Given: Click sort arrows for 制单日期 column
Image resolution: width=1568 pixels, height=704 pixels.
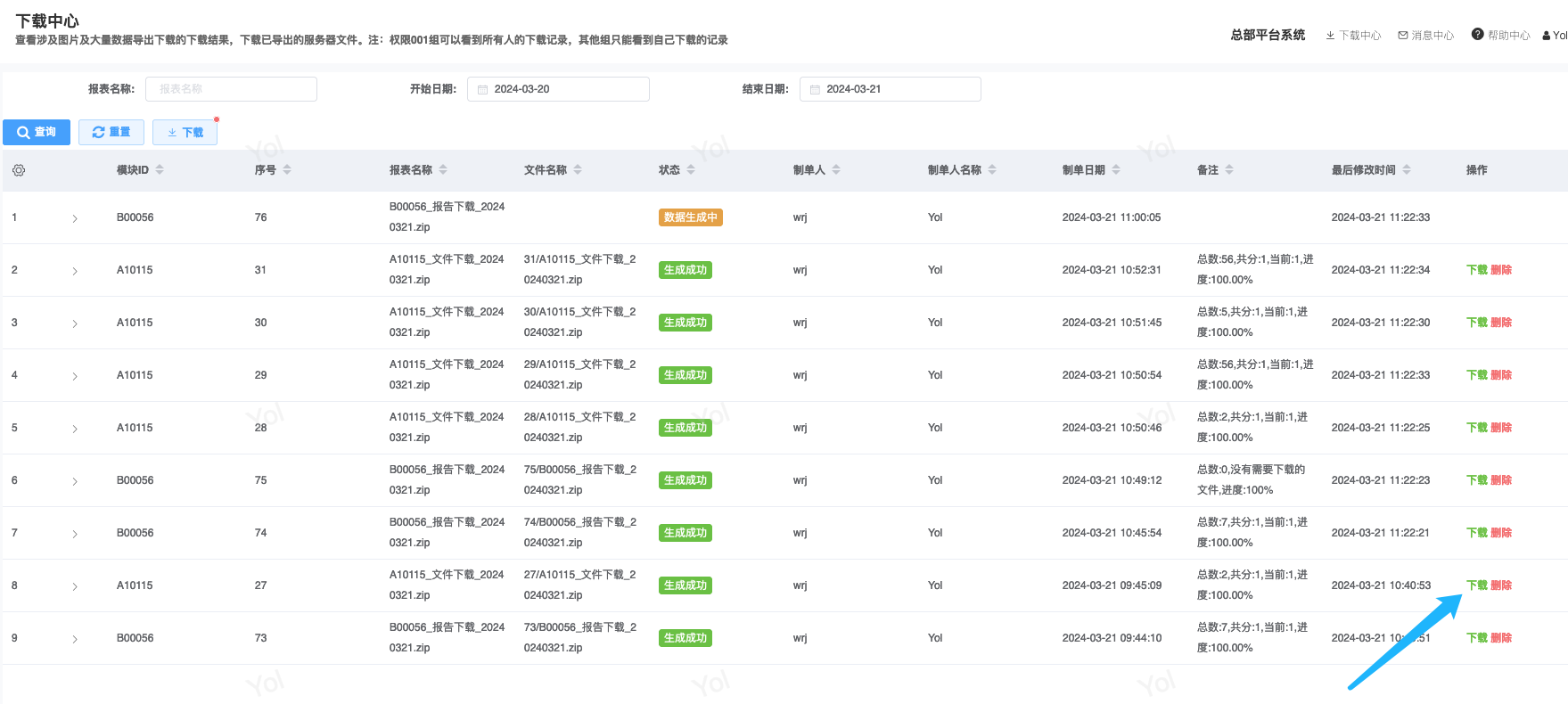Looking at the screenshot, I should click(1116, 170).
